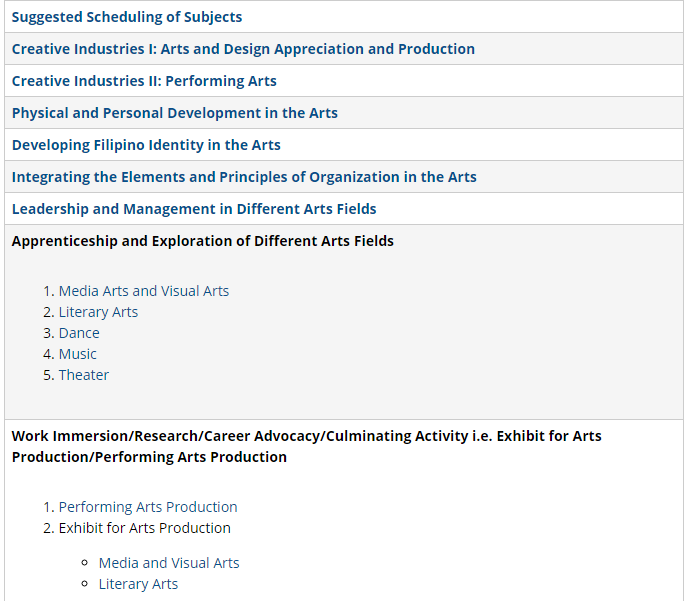Open Literary Arts link under Exhibit for Arts Production
Image resolution: width=688 pixels, height=605 pixels.
coord(138,584)
